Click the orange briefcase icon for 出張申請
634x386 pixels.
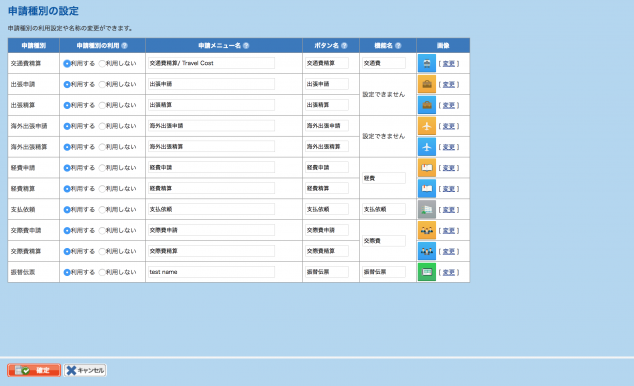click(427, 84)
